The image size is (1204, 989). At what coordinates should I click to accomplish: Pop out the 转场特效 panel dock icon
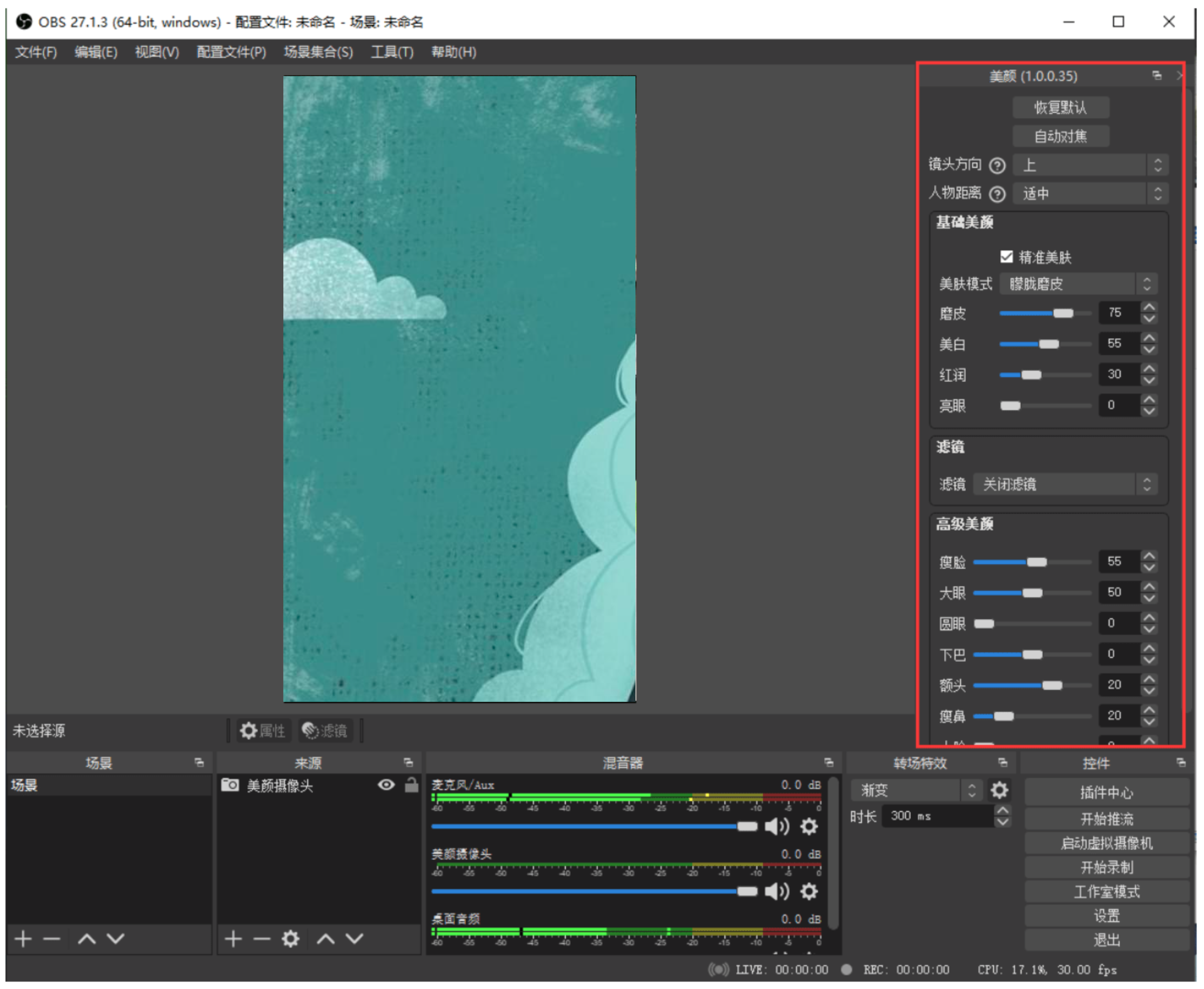pyautogui.click(x=1003, y=762)
